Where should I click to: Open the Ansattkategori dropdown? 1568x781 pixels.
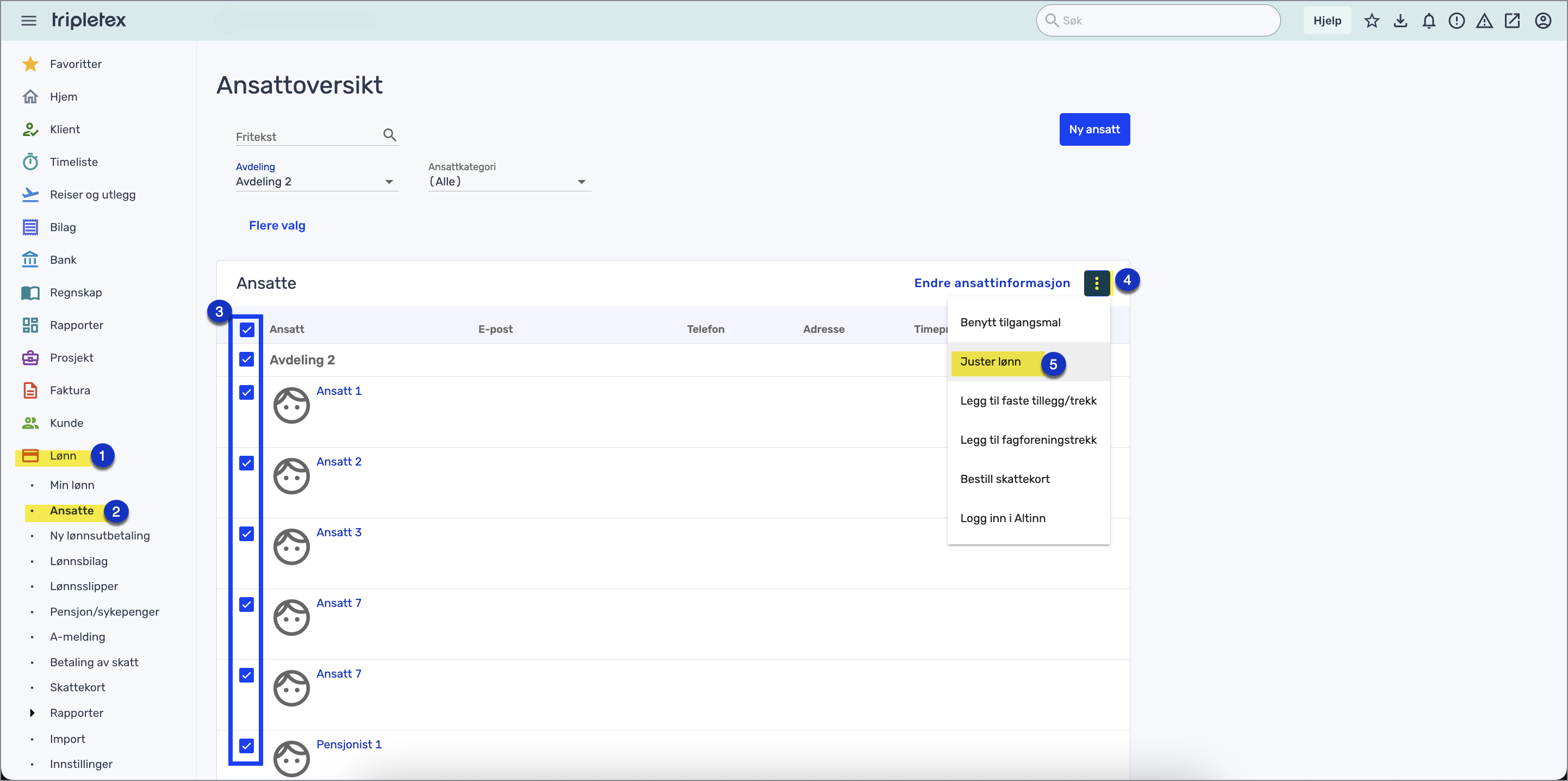(508, 182)
